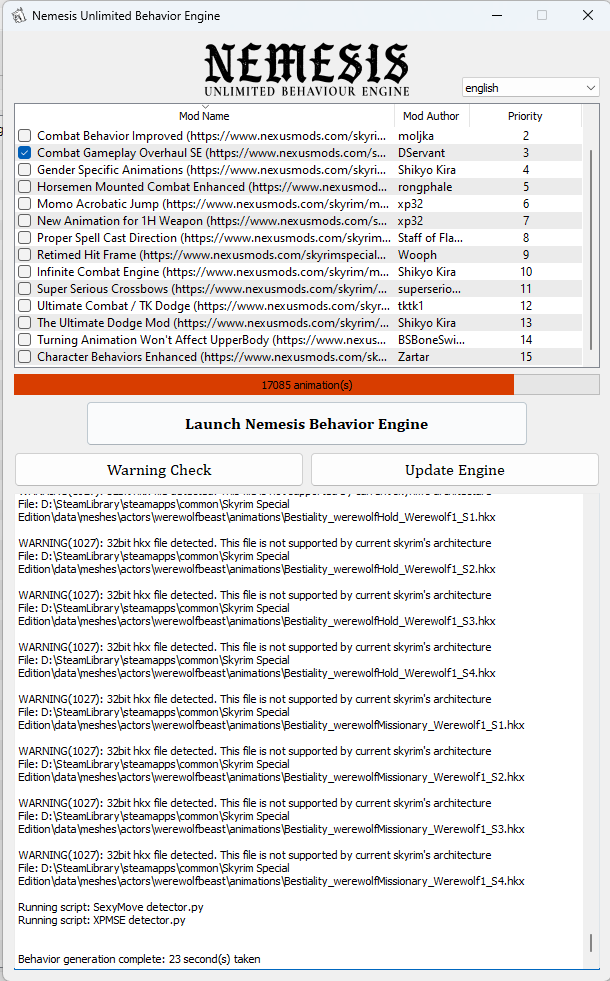Click the Nemesis Unlimited Behaviour Engine logo
Image resolution: width=610 pixels, height=981 pixels.
click(307, 69)
